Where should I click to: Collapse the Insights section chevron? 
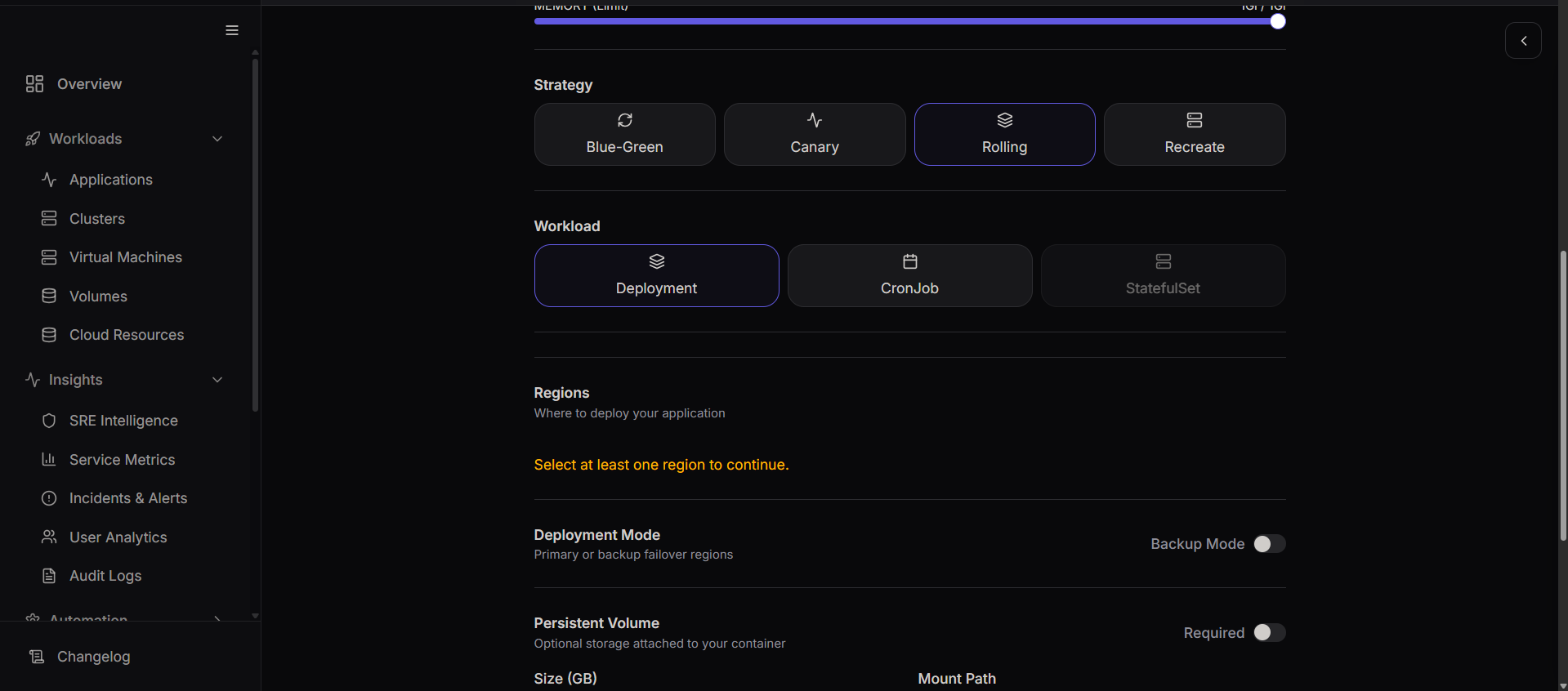pyautogui.click(x=217, y=380)
